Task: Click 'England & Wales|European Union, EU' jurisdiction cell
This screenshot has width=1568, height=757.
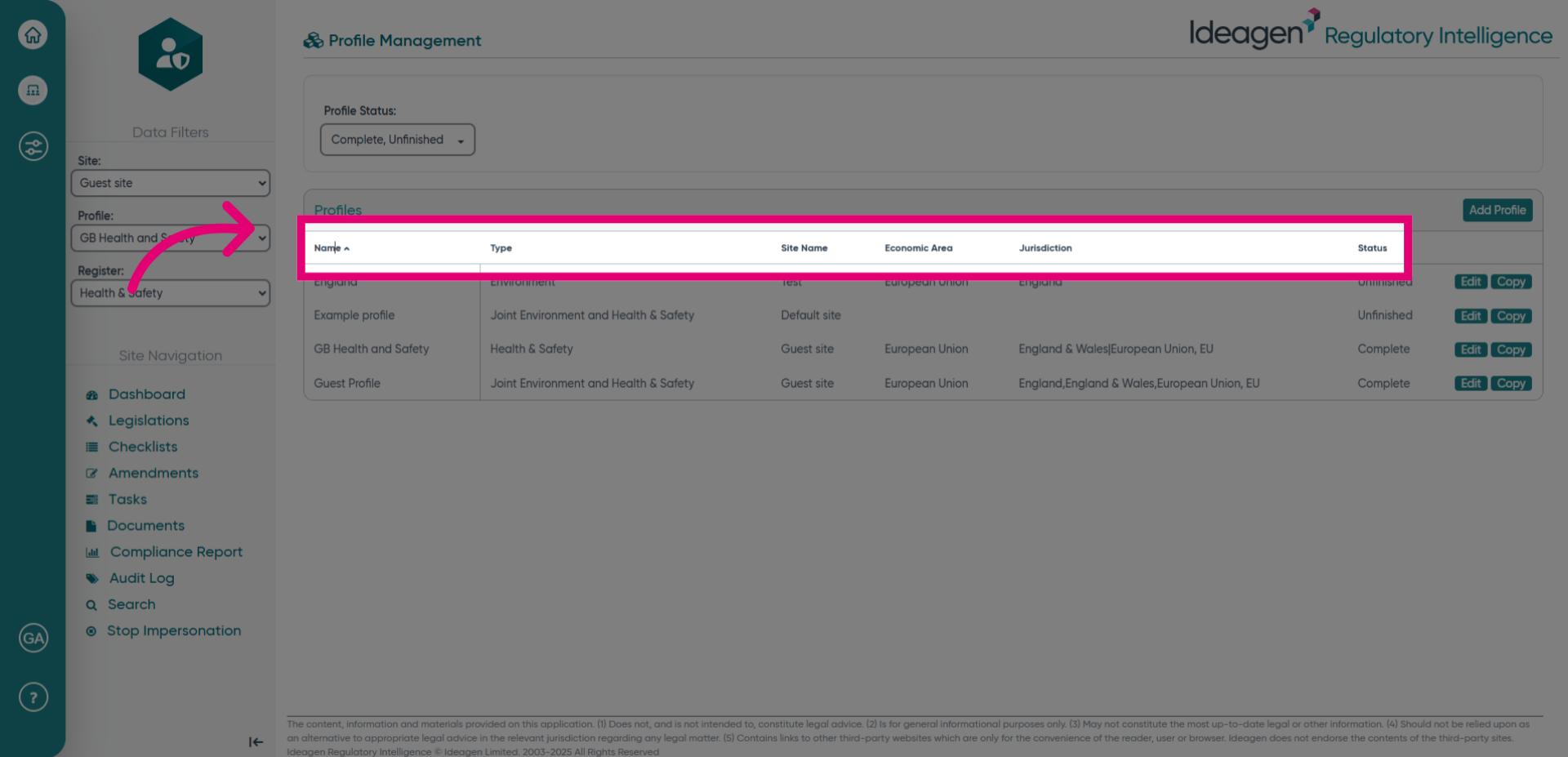Action: (x=1116, y=349)
